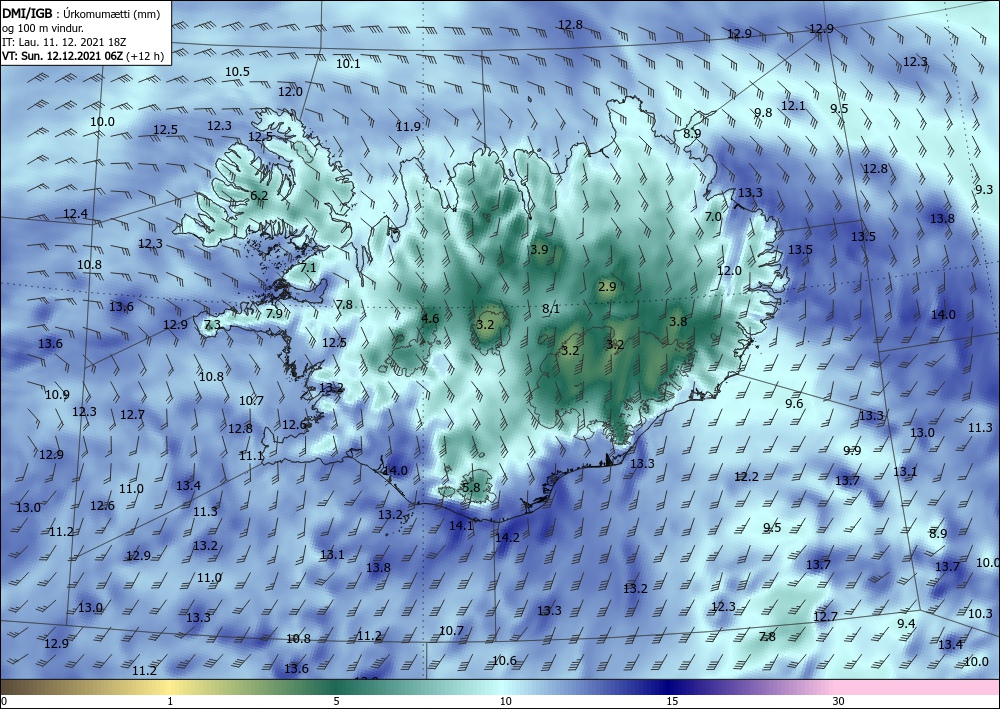This screenshot has height=709, width=1000.
Task: Click the map value "9.8"
Action: [x=763, y=112]
